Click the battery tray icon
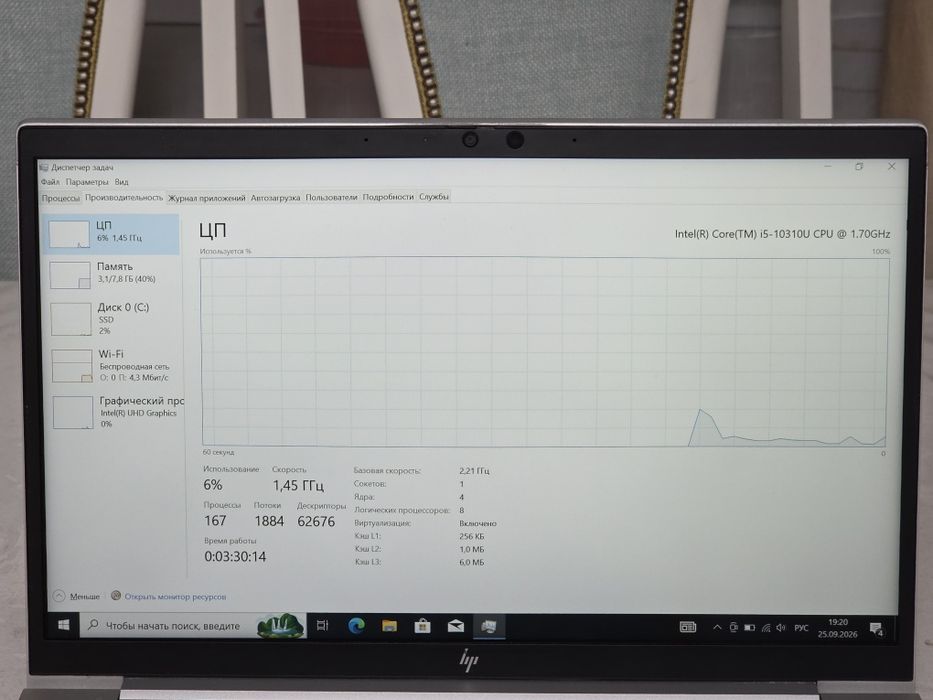 coord(750,627)
